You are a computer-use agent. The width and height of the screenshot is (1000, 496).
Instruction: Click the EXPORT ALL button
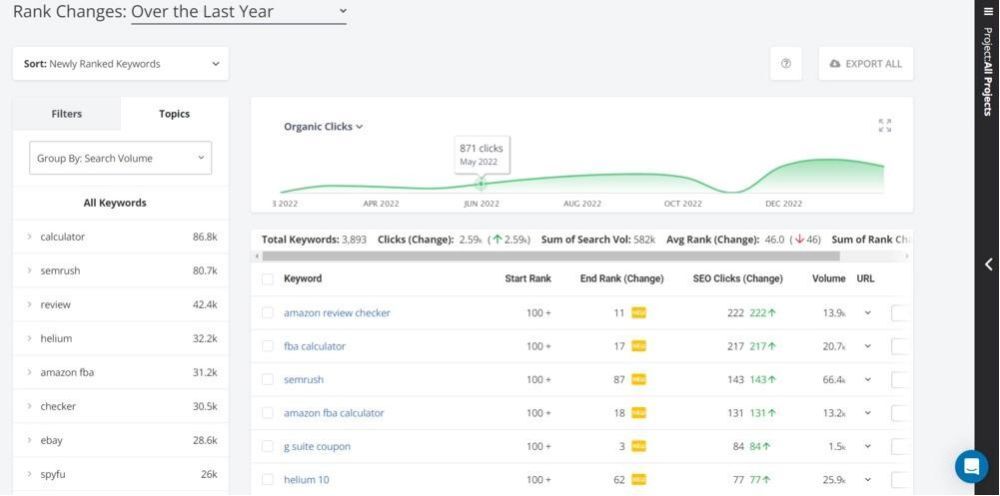pyautogui.click(x=865, y=64)
